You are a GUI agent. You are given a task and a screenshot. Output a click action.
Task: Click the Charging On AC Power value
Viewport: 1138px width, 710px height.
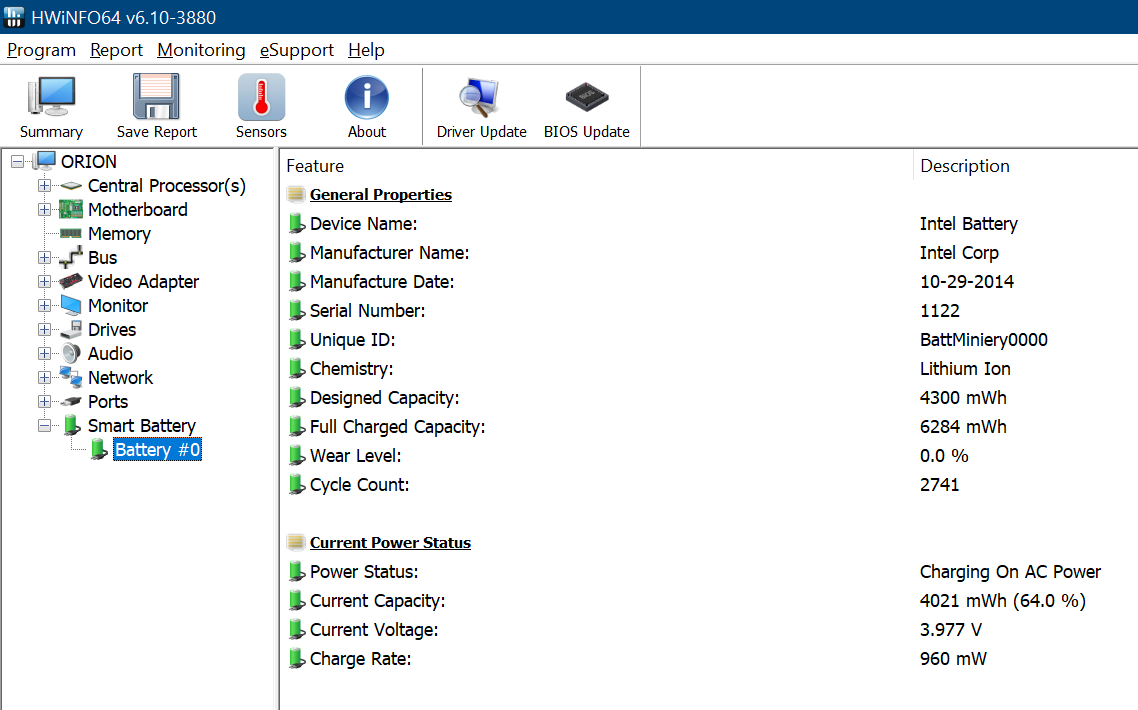click(1010, 572)
